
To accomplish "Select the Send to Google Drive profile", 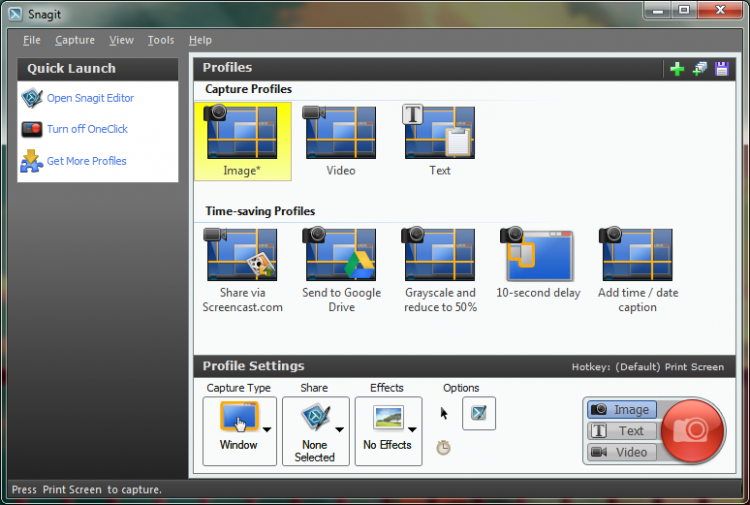I will point(341,270).
